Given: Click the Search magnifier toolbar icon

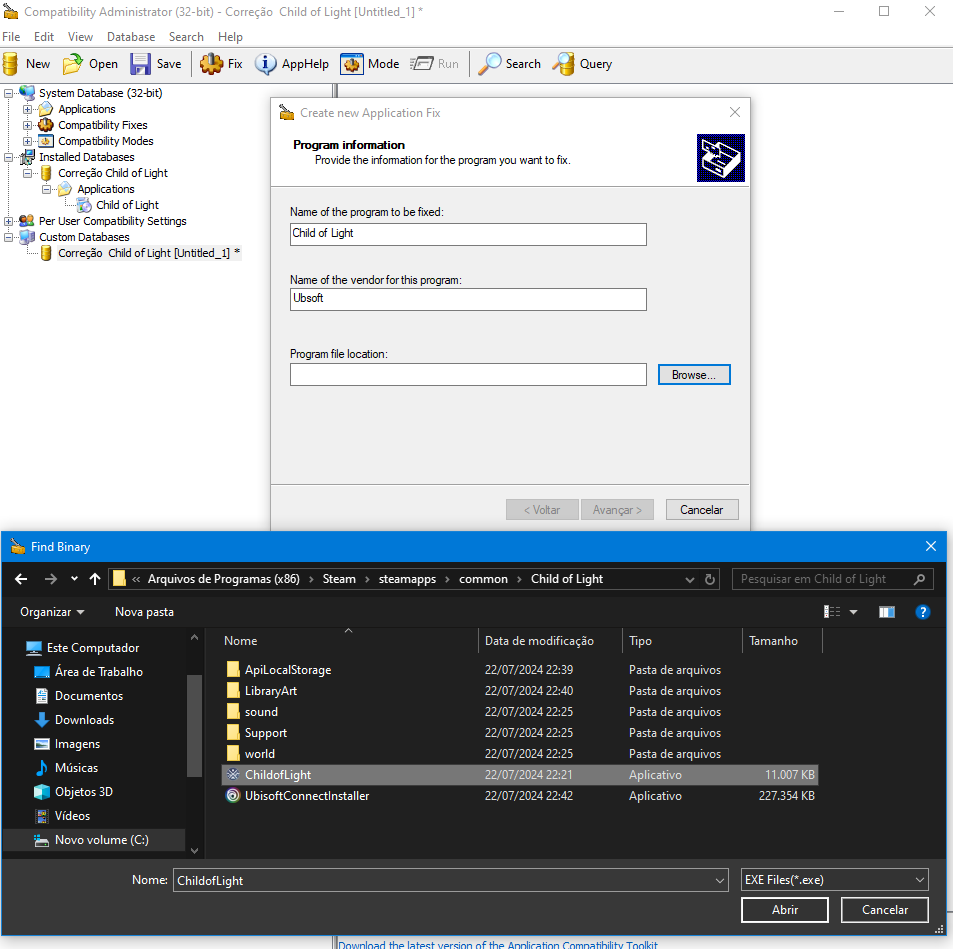Looking at the screenshot, I should coord(489,64).
